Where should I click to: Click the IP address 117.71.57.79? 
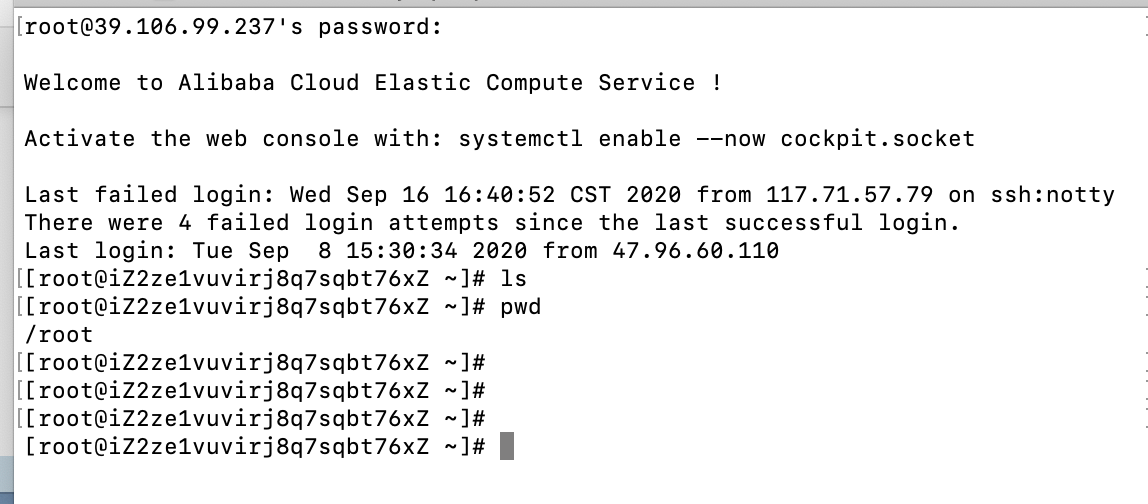[x=849, y=195]
